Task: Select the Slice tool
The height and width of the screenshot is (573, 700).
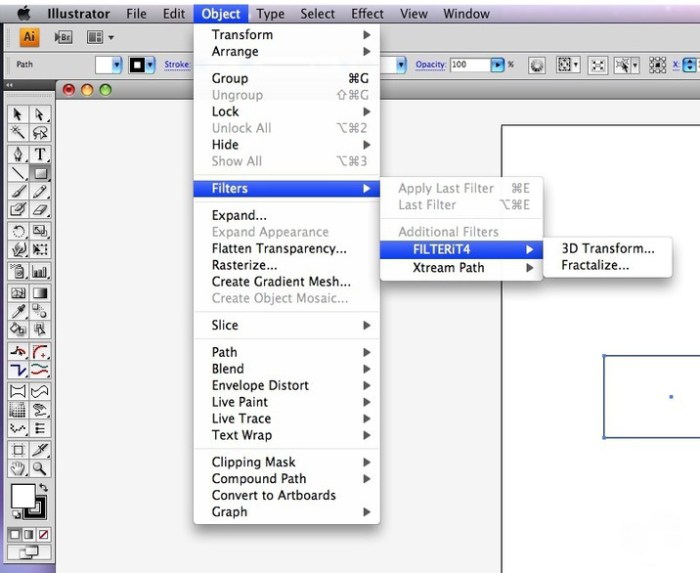Action: 40,450
